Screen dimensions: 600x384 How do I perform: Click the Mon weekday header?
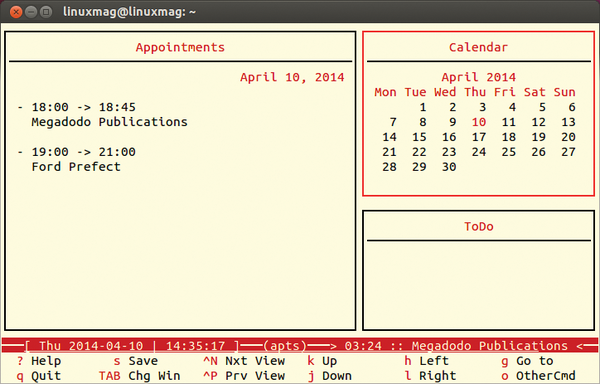pos(385,92)
